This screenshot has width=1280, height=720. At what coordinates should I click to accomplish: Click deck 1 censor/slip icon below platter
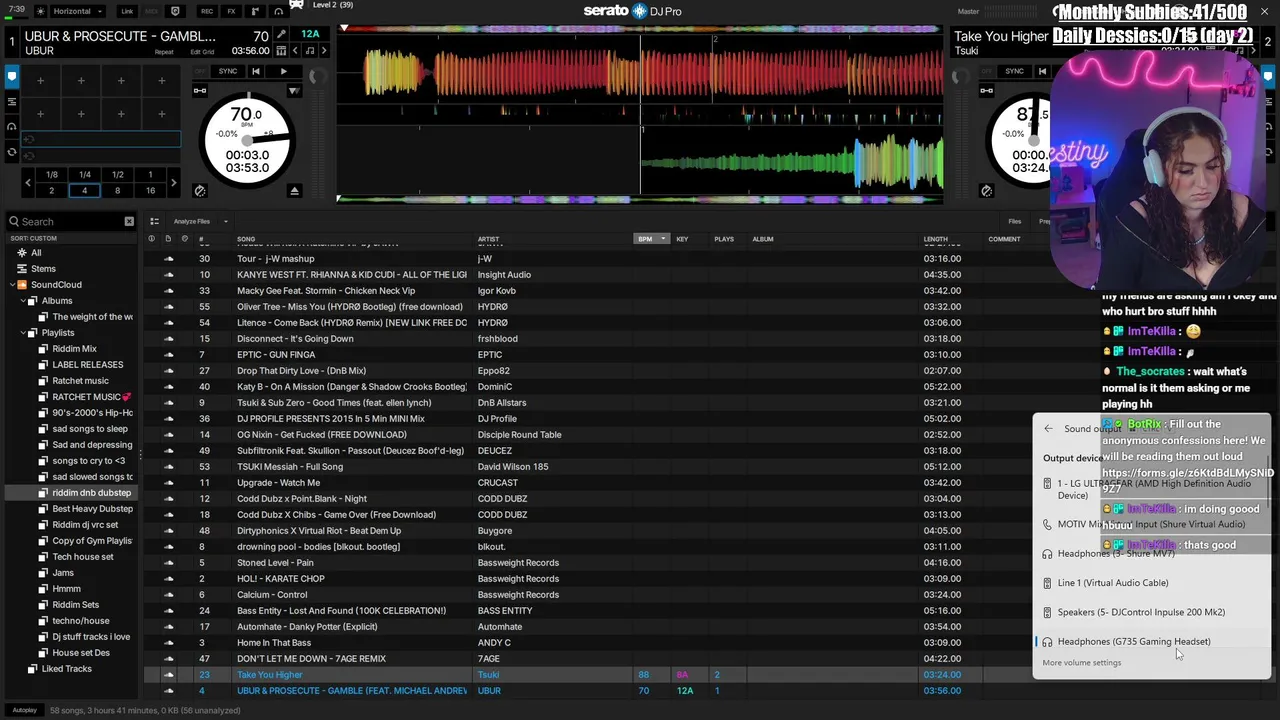pyautogui.click(x=200, y=191)
